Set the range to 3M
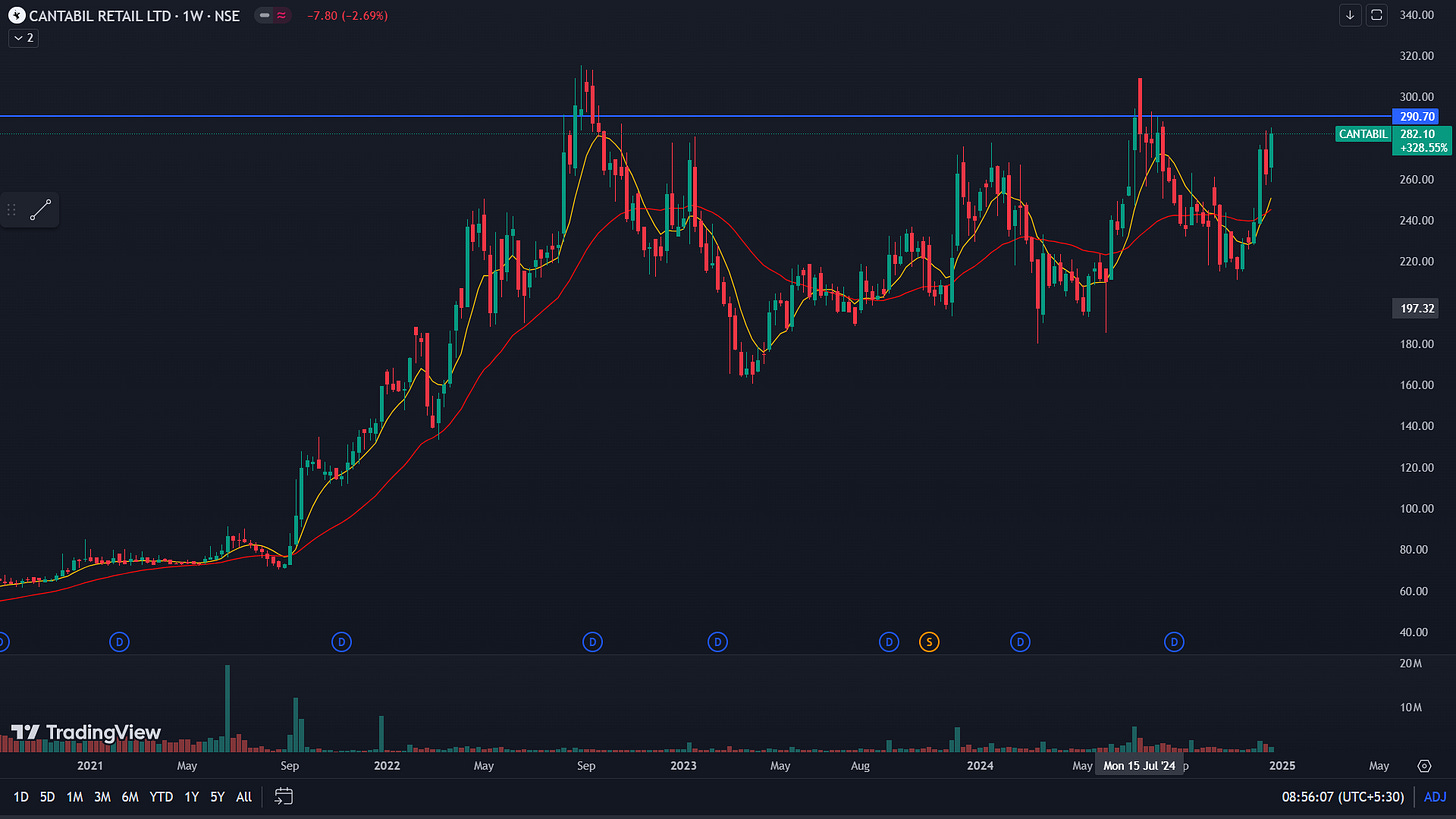 pyautogui.click(x=102, y=797)
